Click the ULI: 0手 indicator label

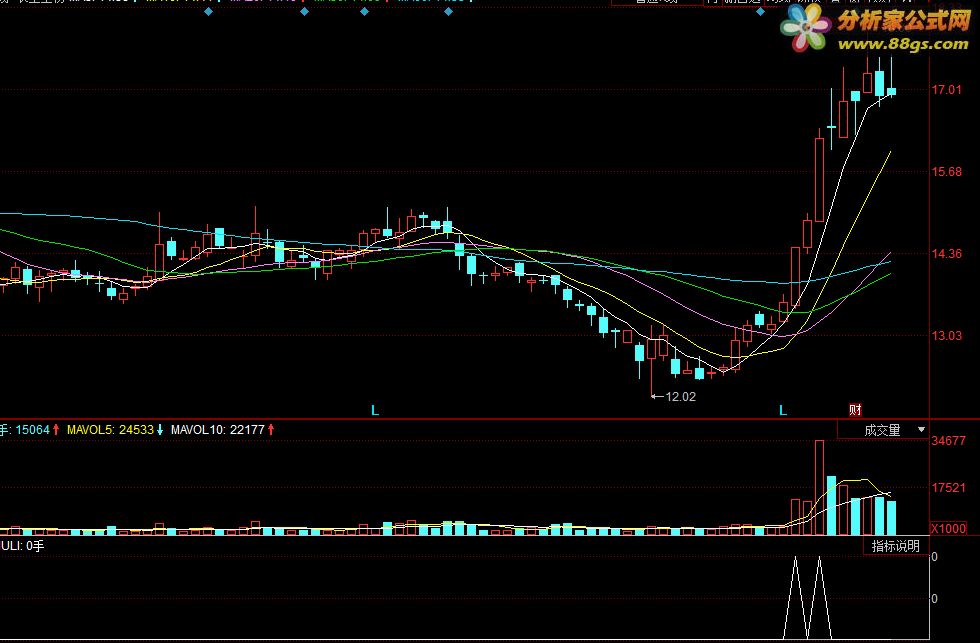click(22, 546)
